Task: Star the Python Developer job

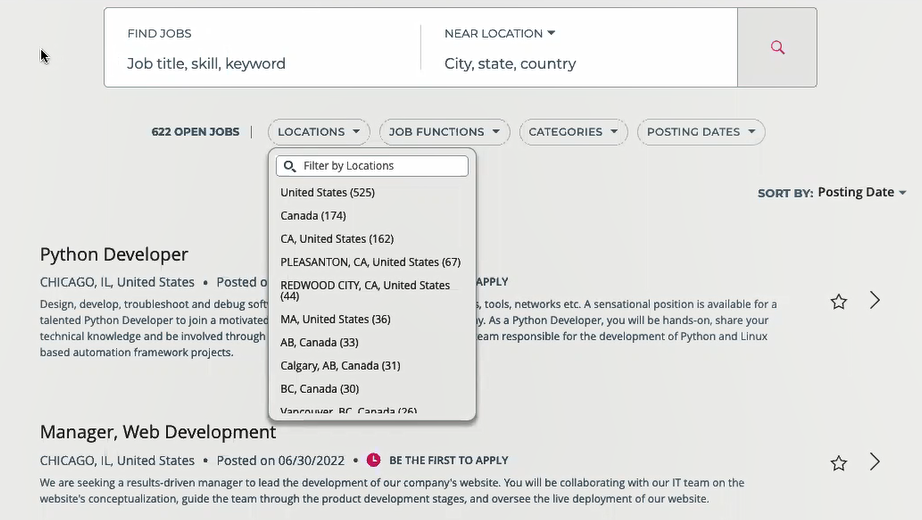Action: tap(839, 301)
